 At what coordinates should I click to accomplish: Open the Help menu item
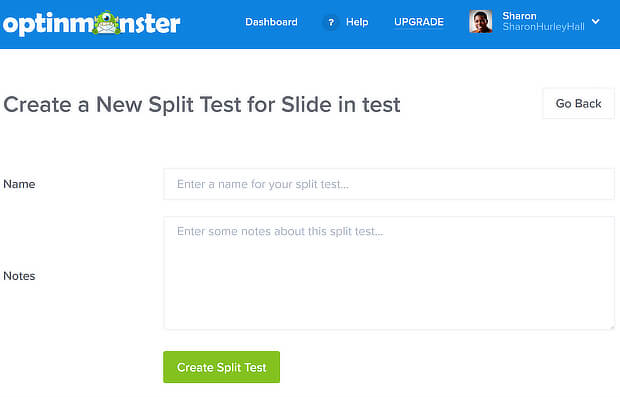point(357,22)
